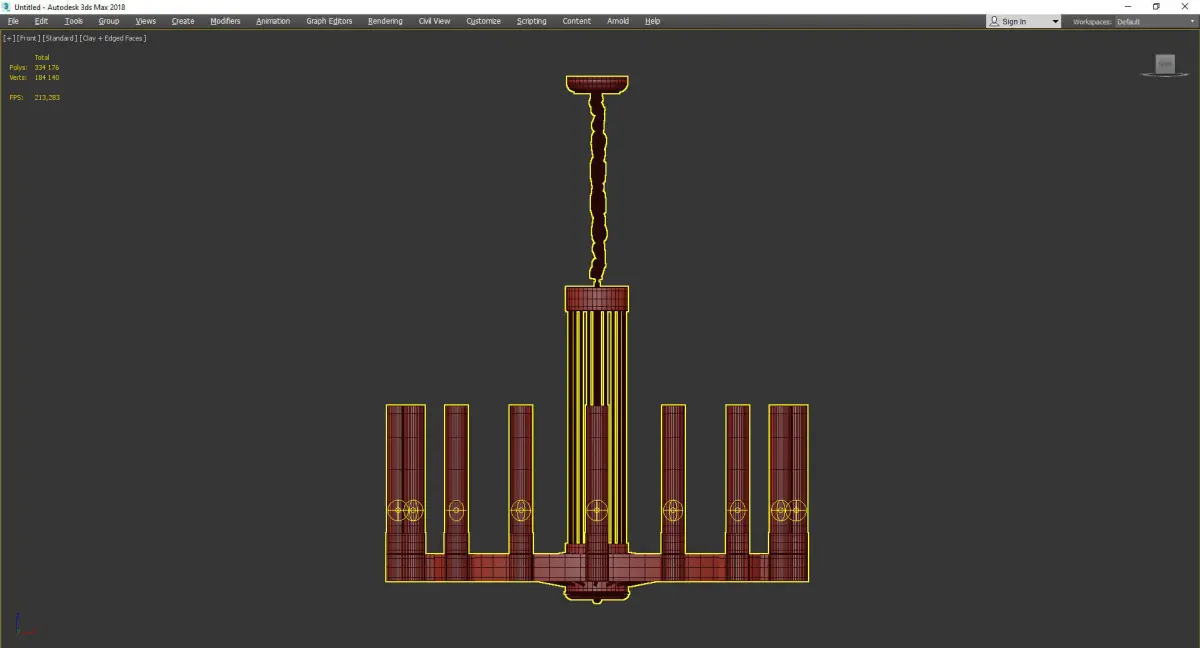Open the Scripting menu
Image resolution: width=1200 pixels, height=648 pixels.
click(x=531, y=21)
